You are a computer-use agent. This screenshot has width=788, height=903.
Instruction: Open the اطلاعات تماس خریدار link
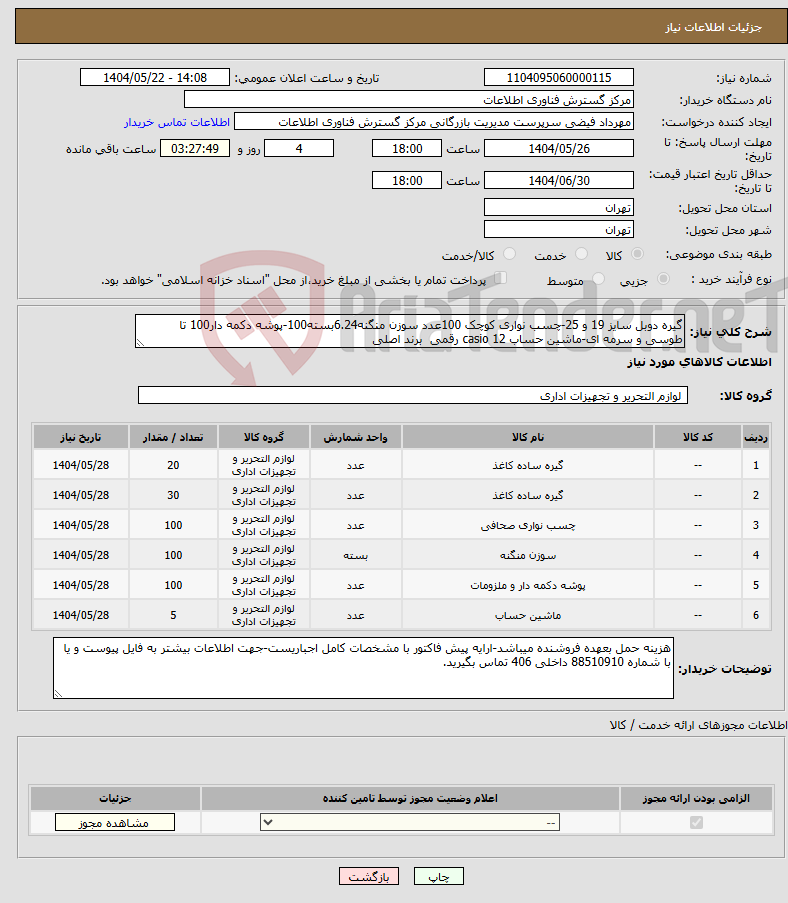[x=177, y=122]
